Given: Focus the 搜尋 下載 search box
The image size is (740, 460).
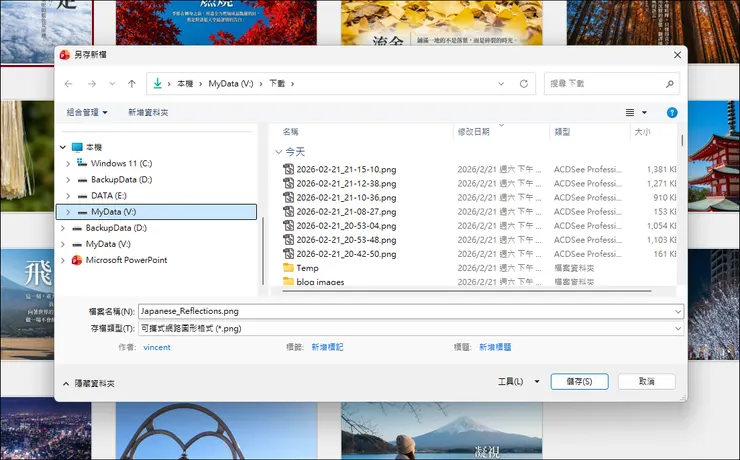Looking at the screenshot, I should point(612,84).
